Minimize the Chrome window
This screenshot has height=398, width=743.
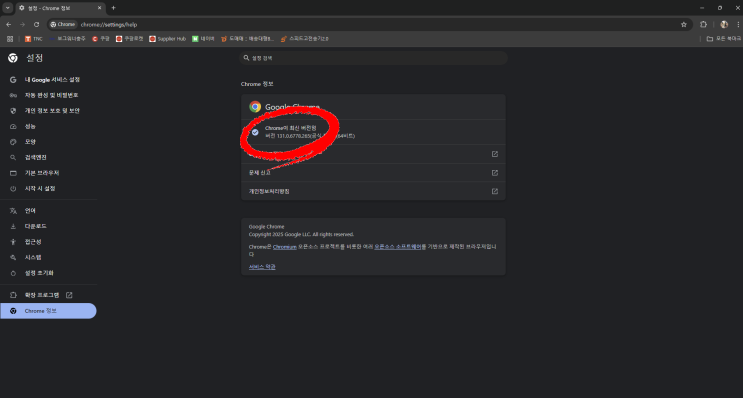(702, 8)
